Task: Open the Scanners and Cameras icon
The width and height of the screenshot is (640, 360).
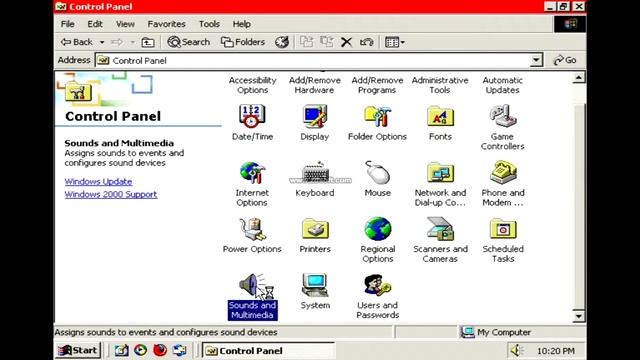Action: click(x=440, y=229)
